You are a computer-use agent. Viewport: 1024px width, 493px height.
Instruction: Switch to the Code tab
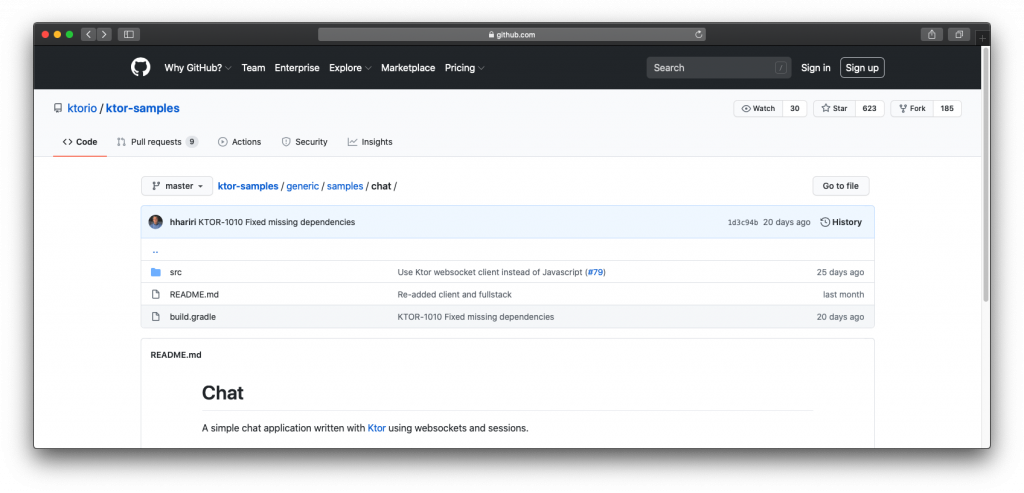tap(80, 142)
